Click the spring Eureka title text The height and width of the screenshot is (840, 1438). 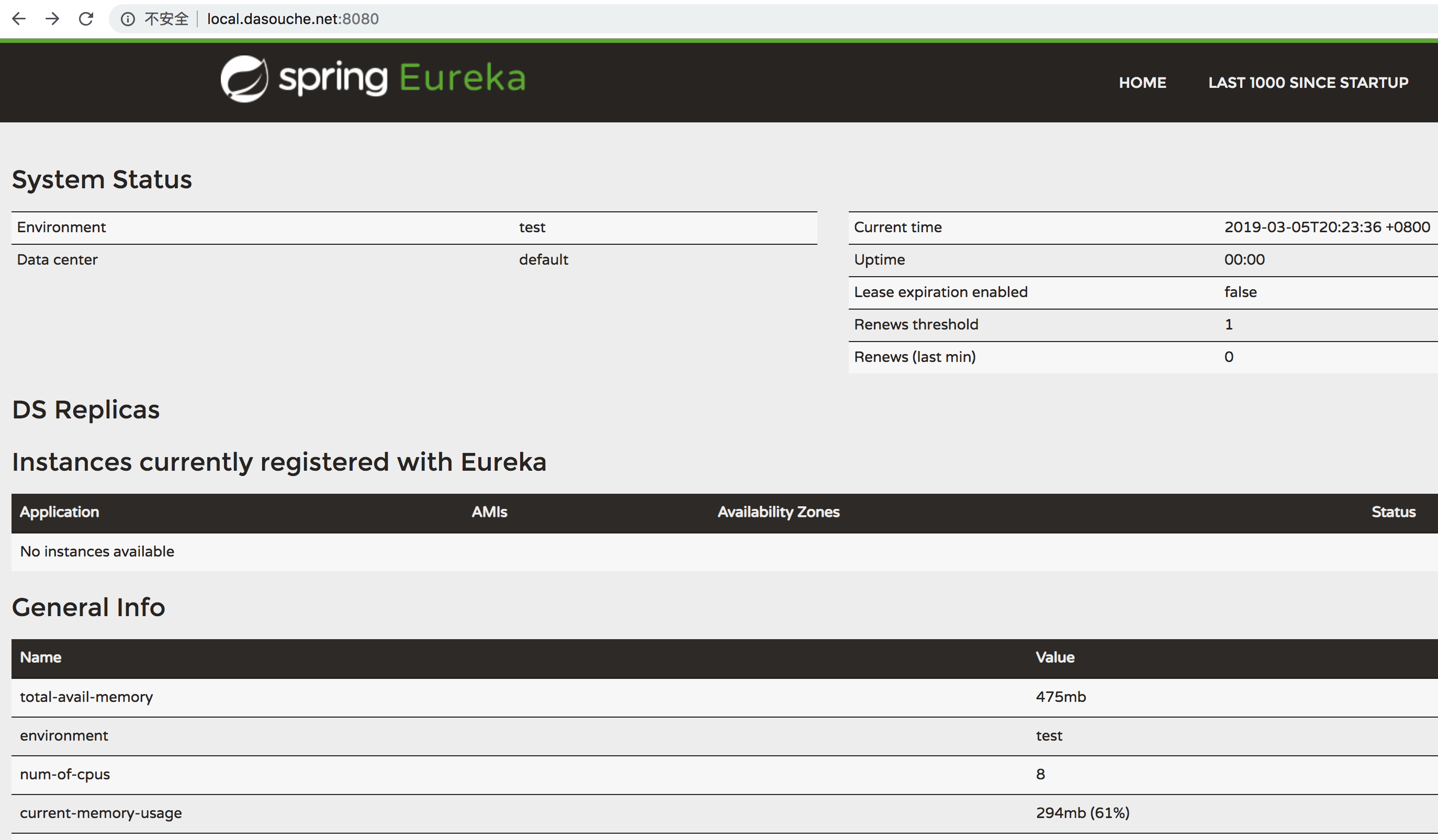coord(402,78)
